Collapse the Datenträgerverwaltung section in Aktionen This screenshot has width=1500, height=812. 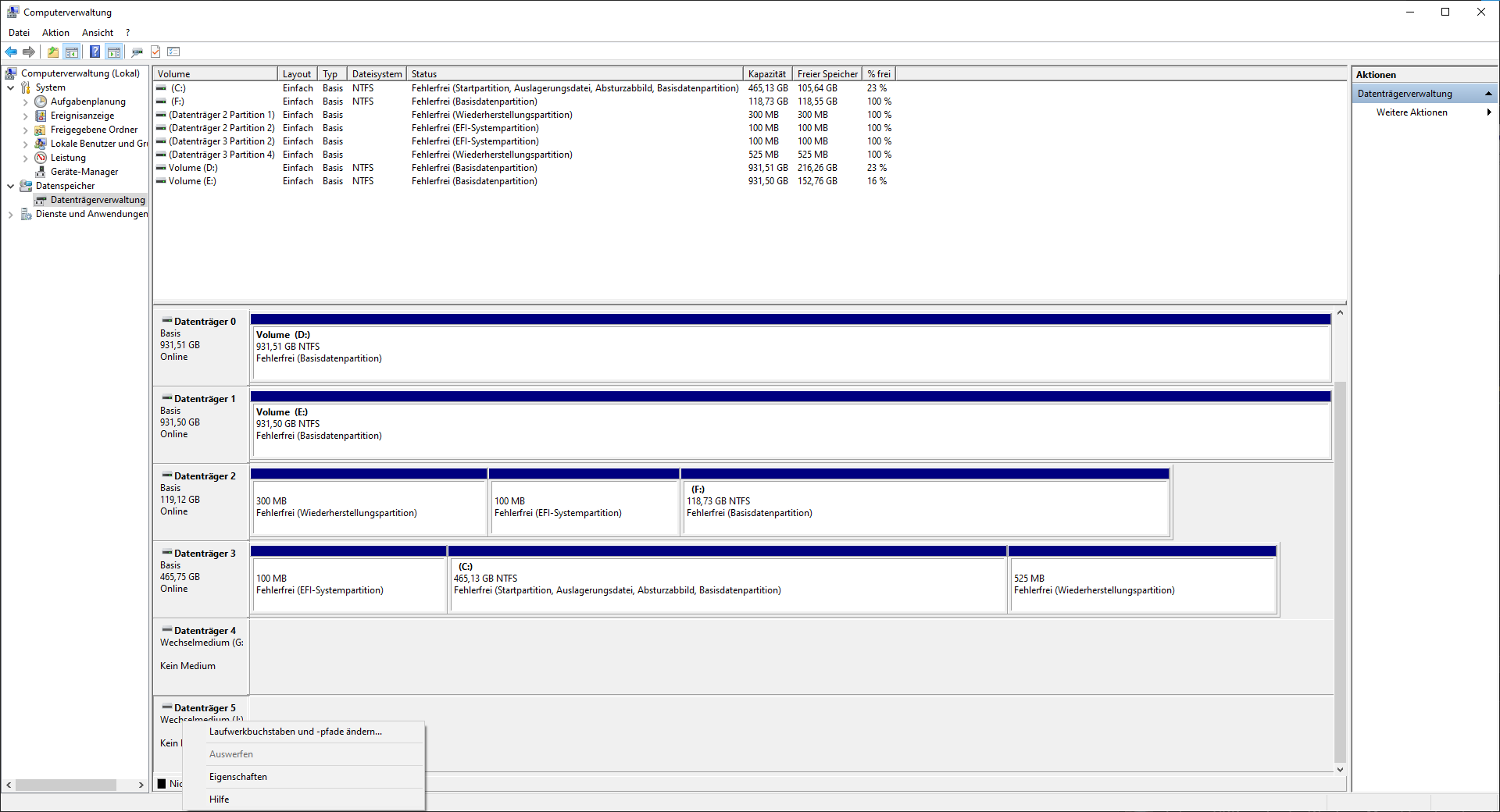1488,94
